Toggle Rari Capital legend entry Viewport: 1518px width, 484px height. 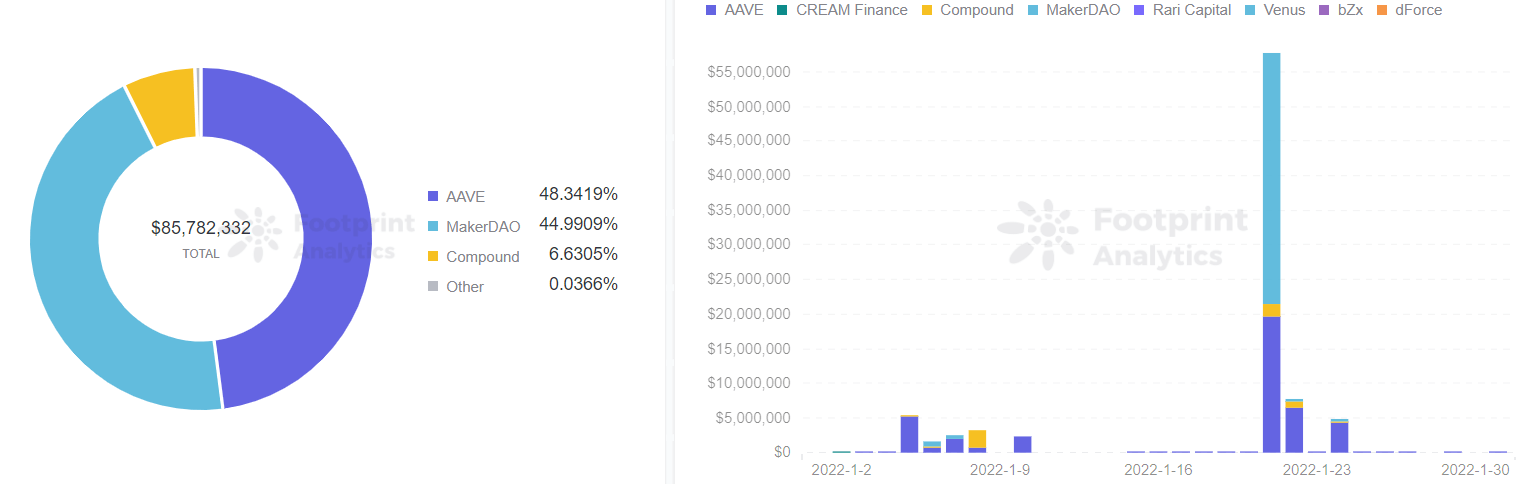(x=1182, y=10)
